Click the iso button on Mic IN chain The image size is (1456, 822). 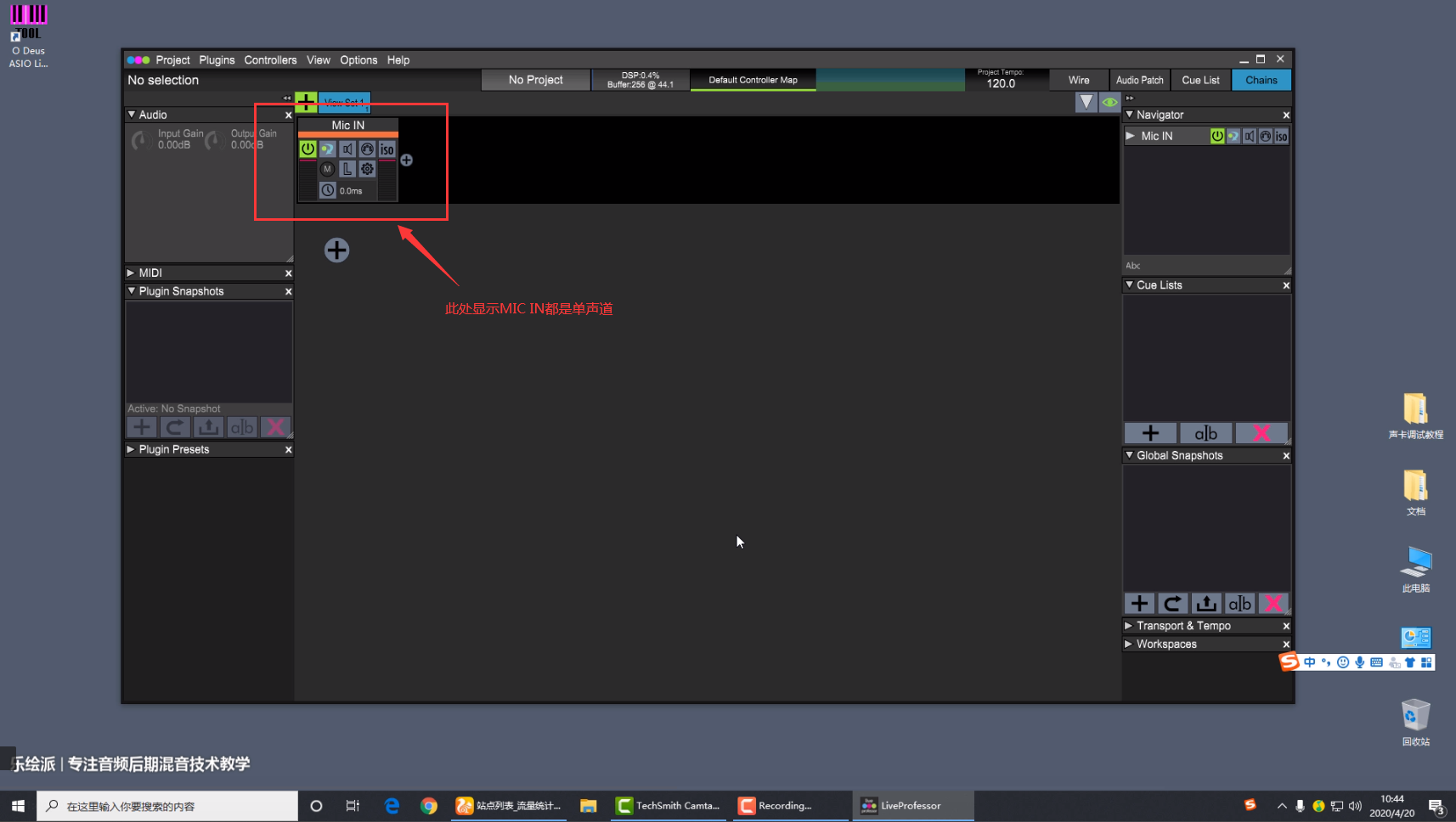click(387, 149)
